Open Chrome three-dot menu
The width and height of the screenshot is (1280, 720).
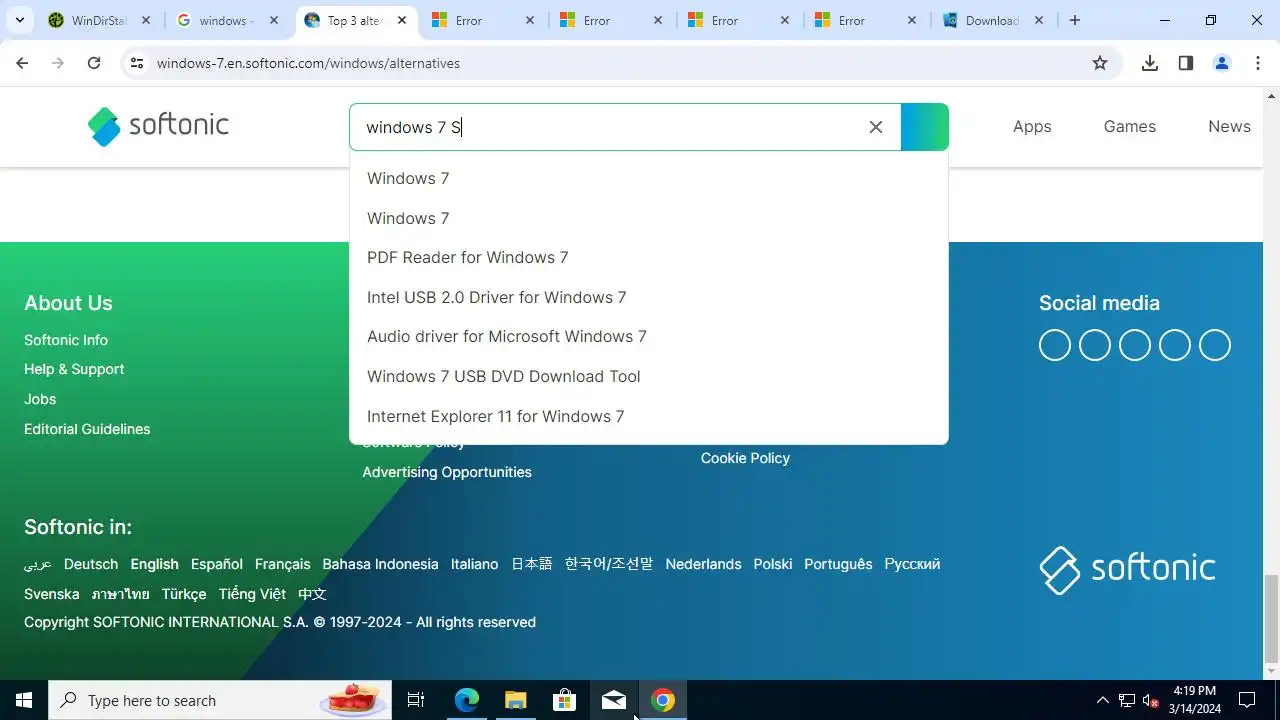point(1258,63)
